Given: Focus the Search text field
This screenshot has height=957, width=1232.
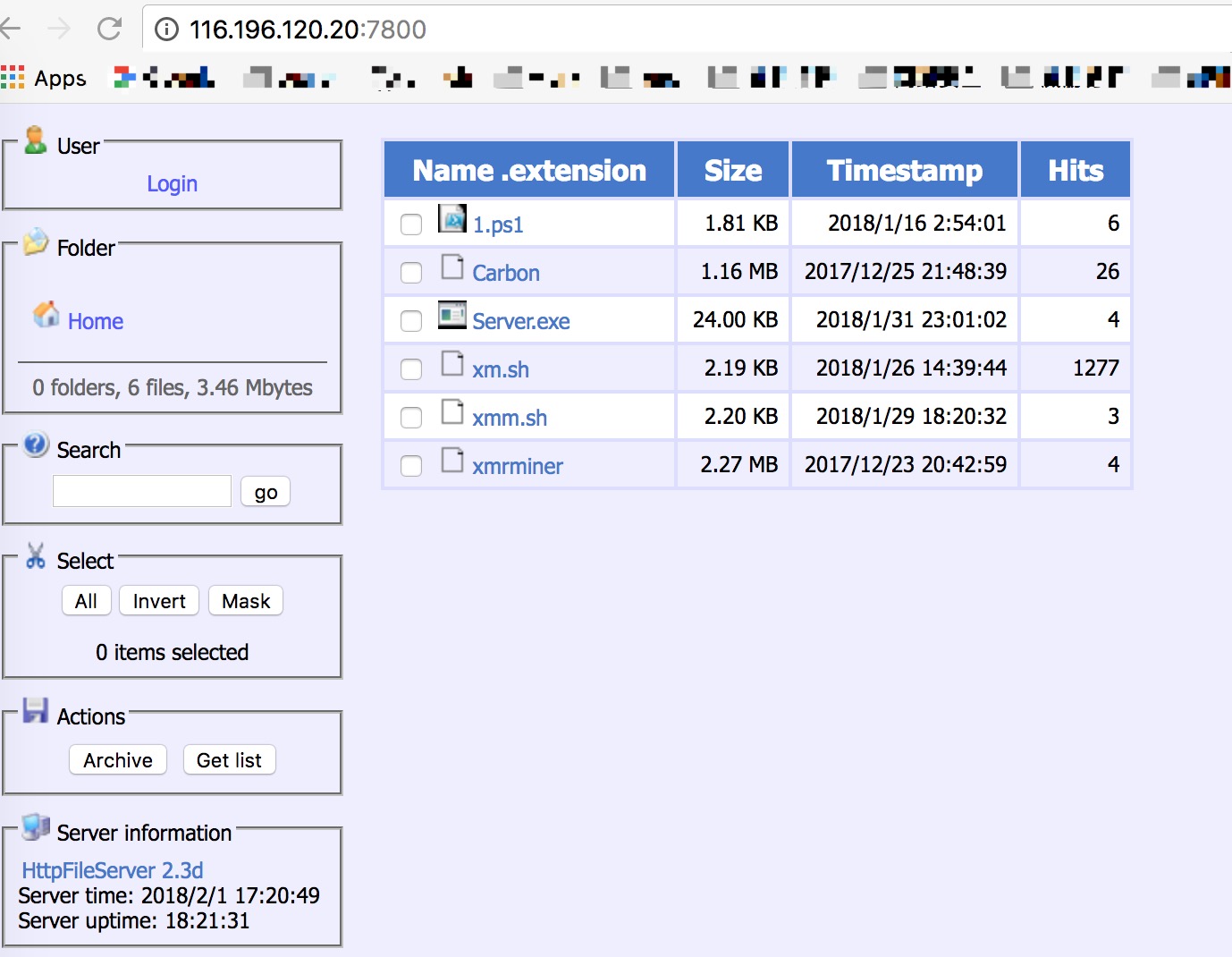Looking at the screenshot, I should coord(142,491).
